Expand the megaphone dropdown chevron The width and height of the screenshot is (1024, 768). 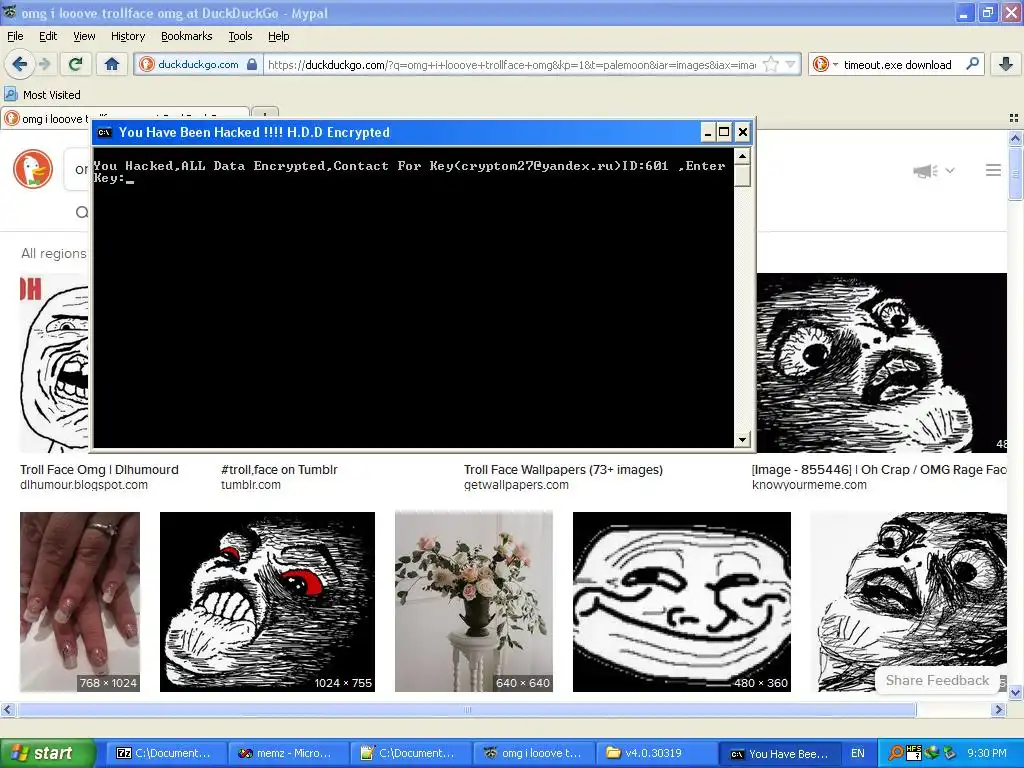(950, 170)
